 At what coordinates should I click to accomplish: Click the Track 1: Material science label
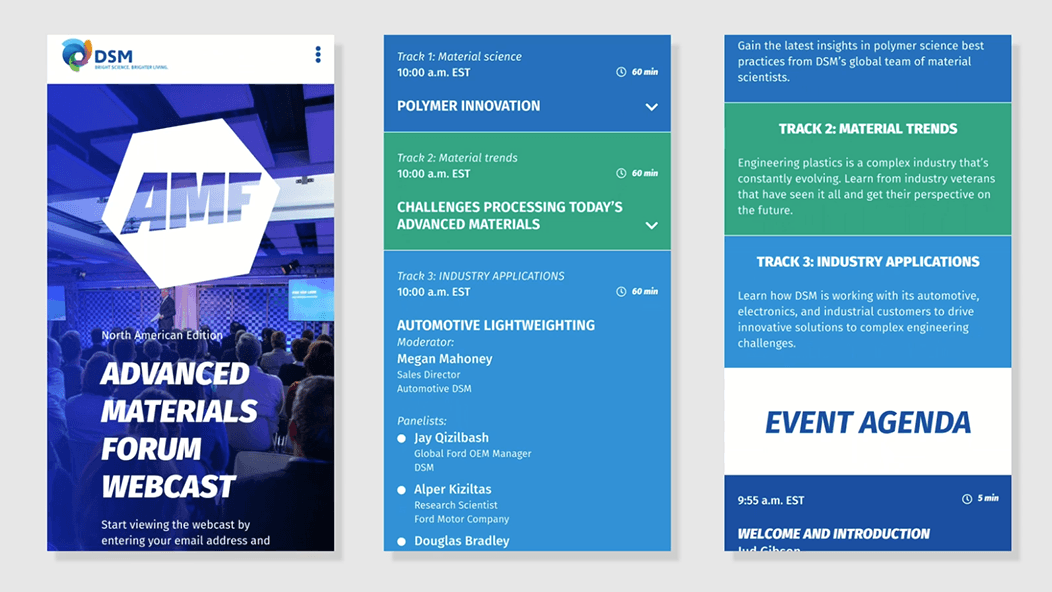click(459, 56)
